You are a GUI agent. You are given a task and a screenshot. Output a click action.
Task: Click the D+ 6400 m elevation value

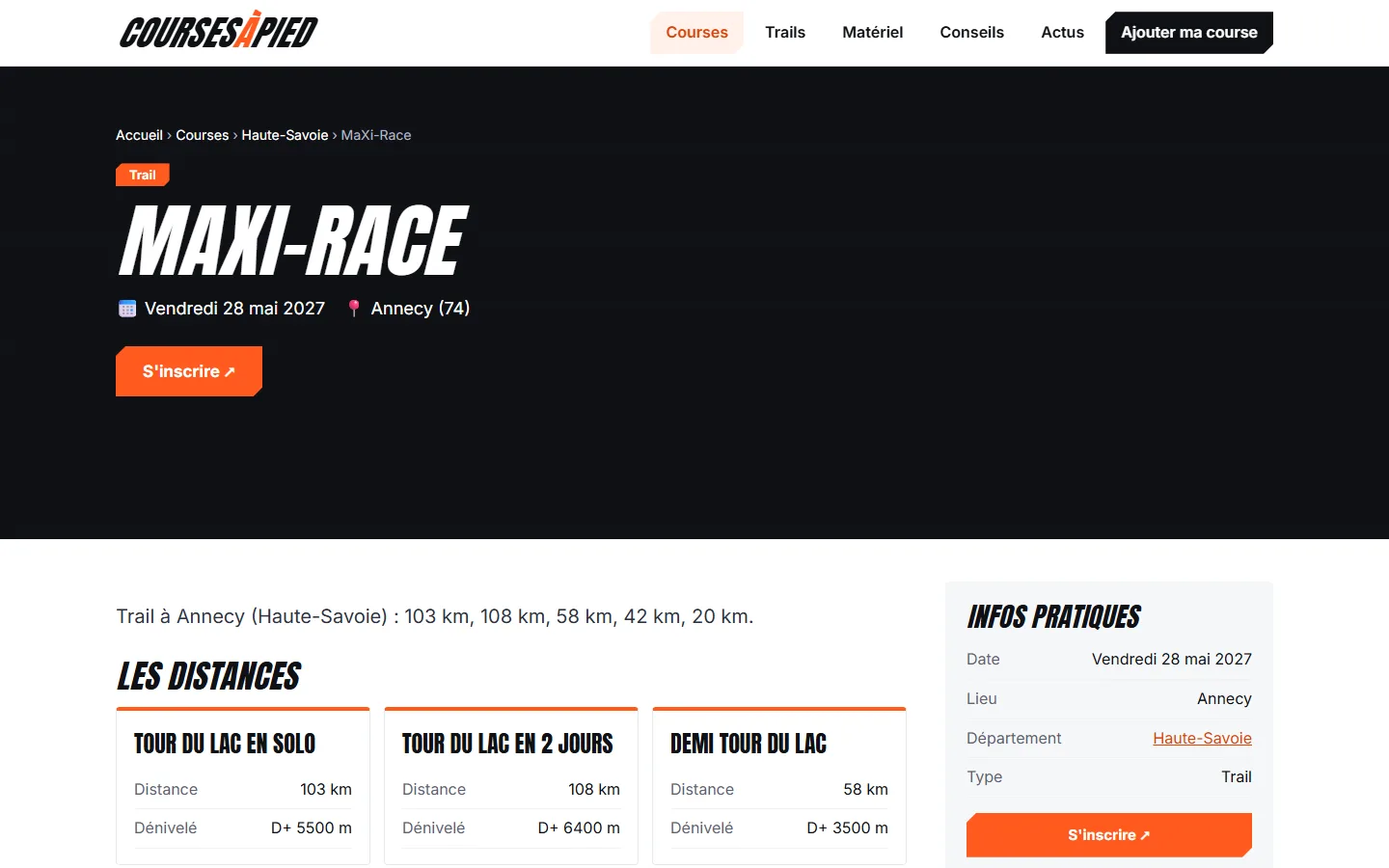pos(579,827)
